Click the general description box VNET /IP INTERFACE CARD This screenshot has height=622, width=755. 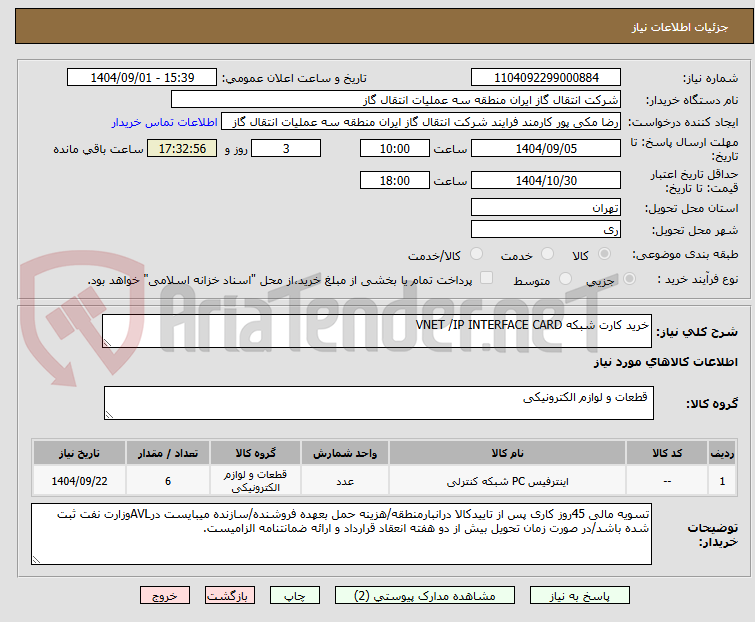[377, 331]
